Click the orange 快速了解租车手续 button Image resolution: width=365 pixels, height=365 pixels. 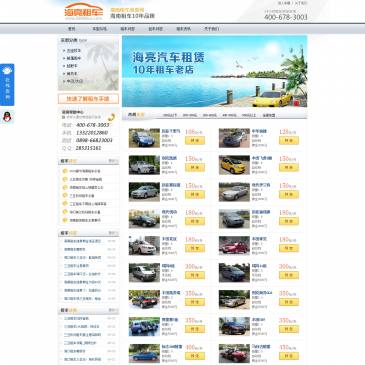tap(88, 99)
